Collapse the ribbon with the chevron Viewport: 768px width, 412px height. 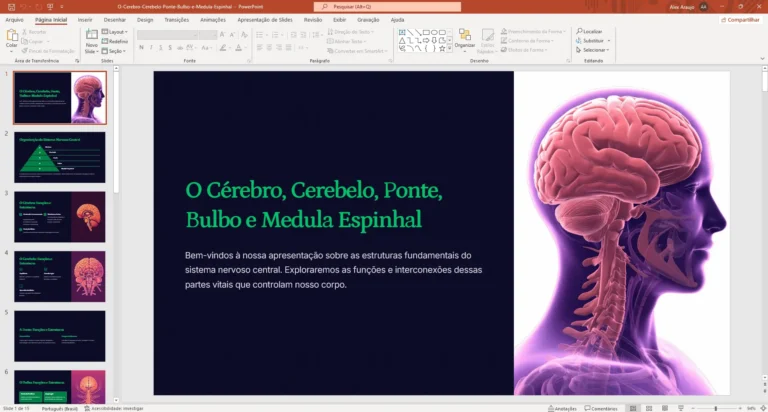[x=762, y=59]
